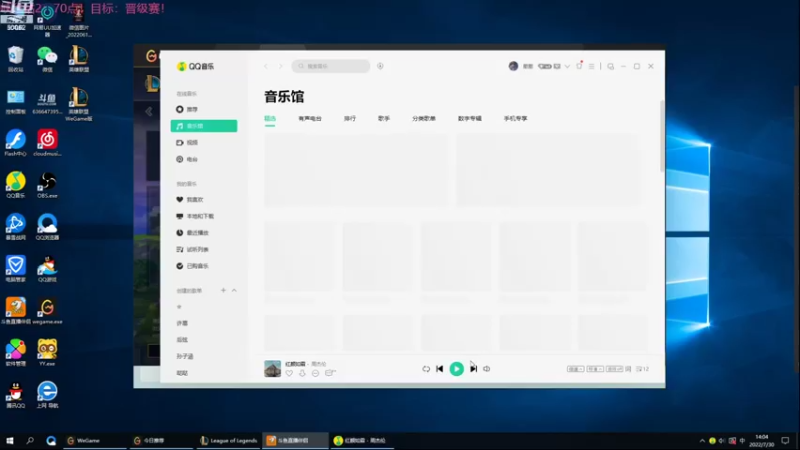800x450 pixels.
Task: Open 推荐 in QQ Music sidebar
Action: click(x=187, y=109)
